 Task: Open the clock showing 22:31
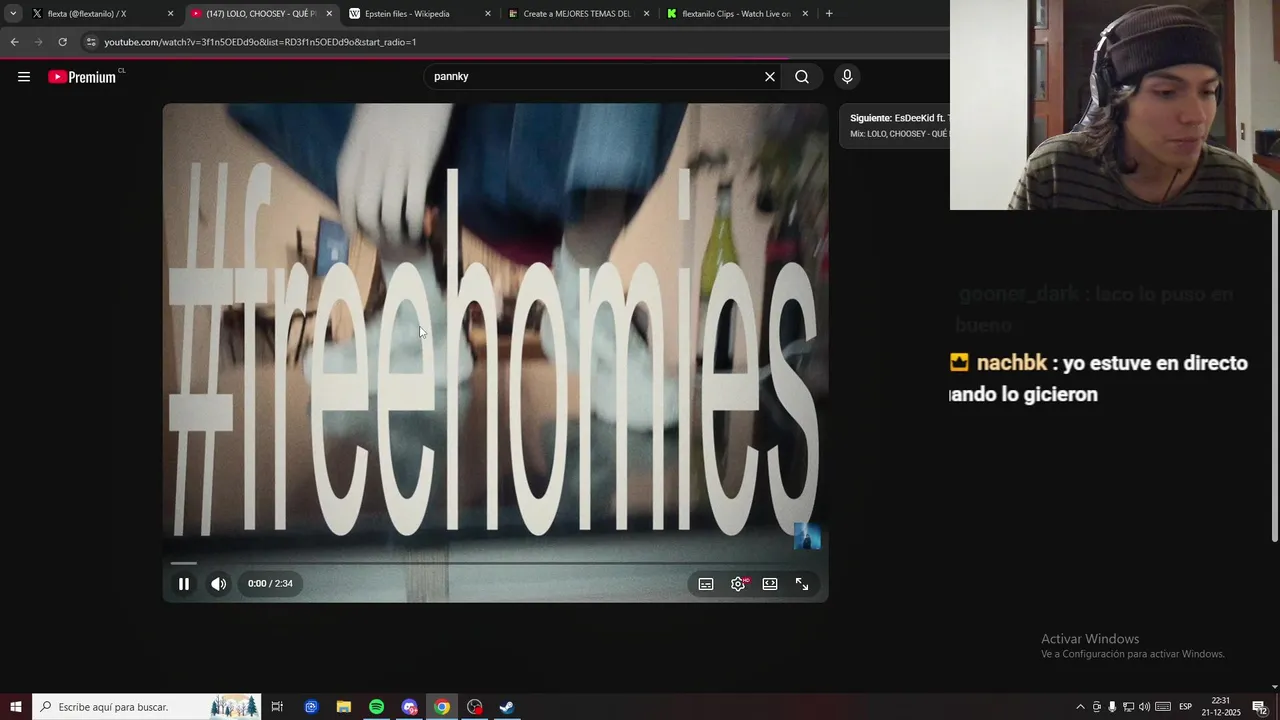[x=1221, y=707]
